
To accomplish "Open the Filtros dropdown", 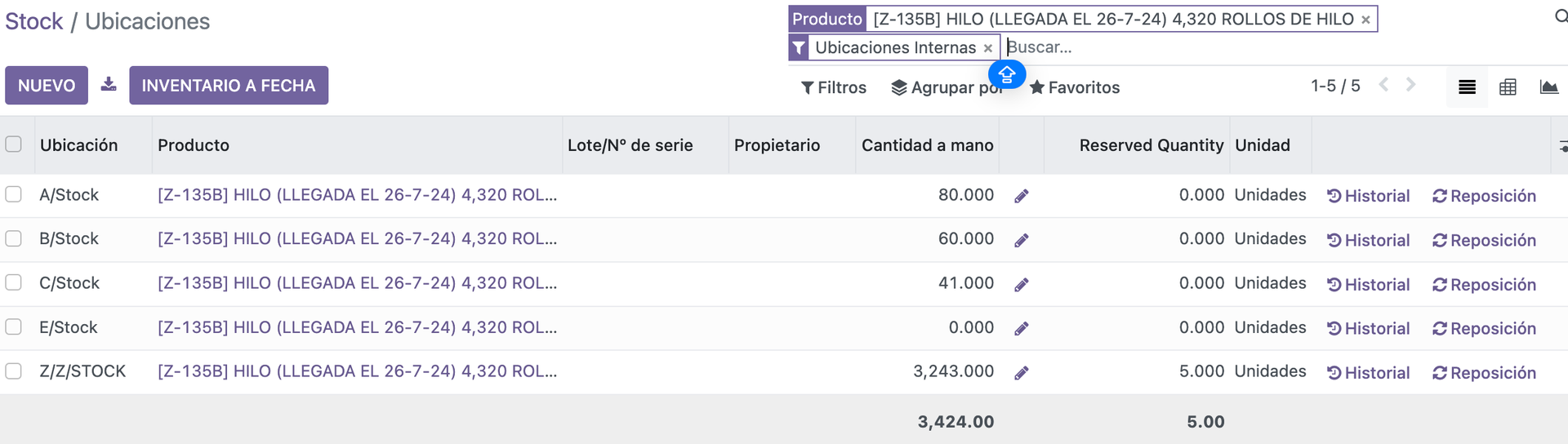I will pyautogui.click(x=834, y=87).
